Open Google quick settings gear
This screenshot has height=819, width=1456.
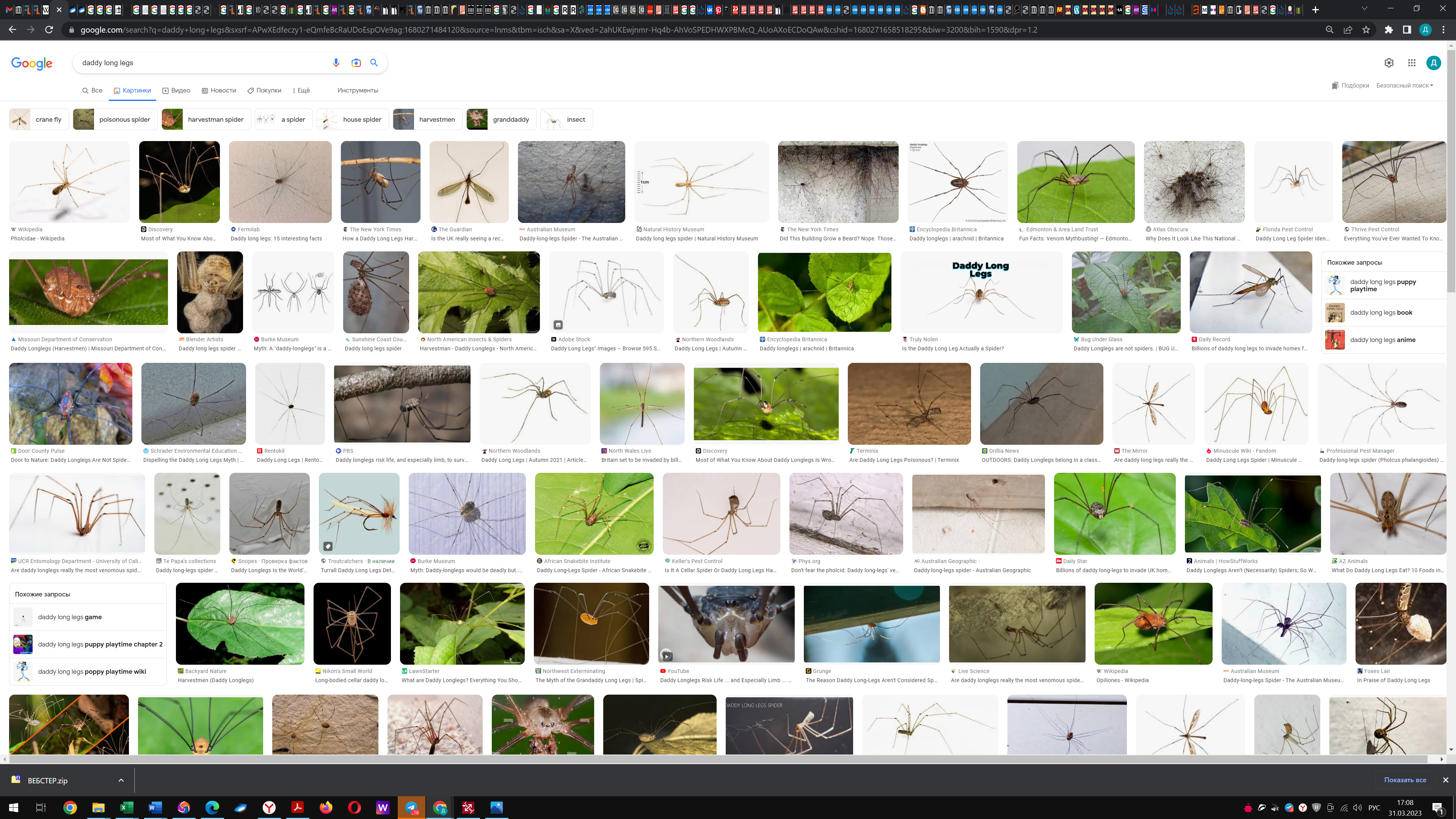(x=1389, y=63)
